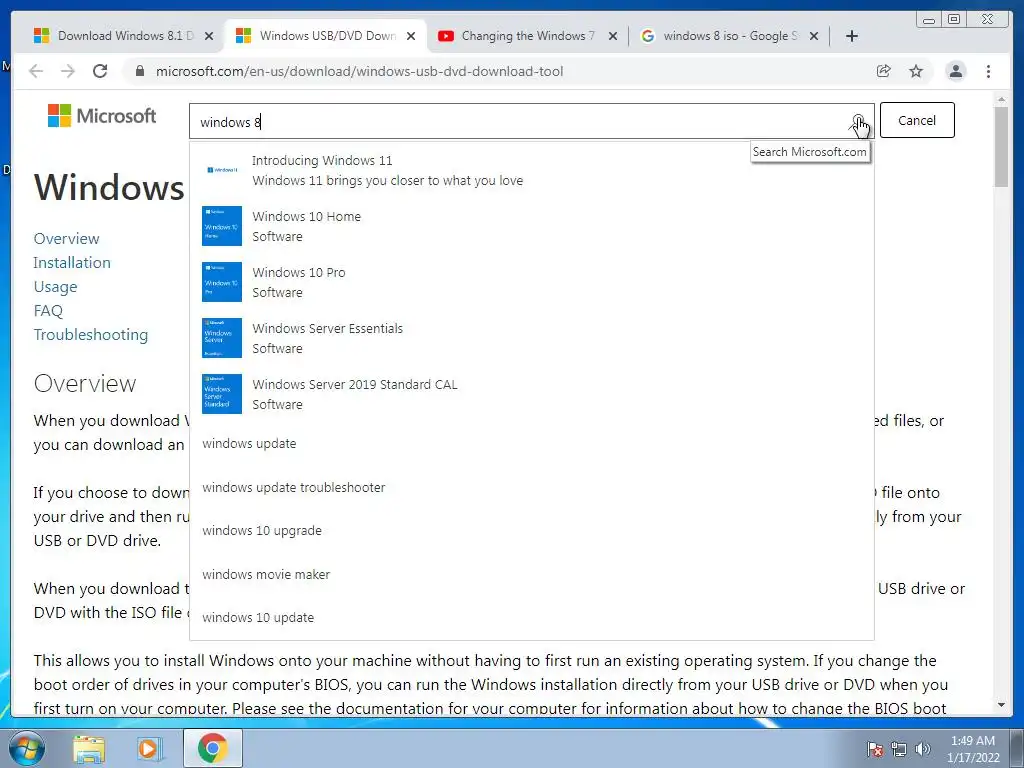
Task: Select Windows Server 2019 Standard CAL title
Action: 355,385
